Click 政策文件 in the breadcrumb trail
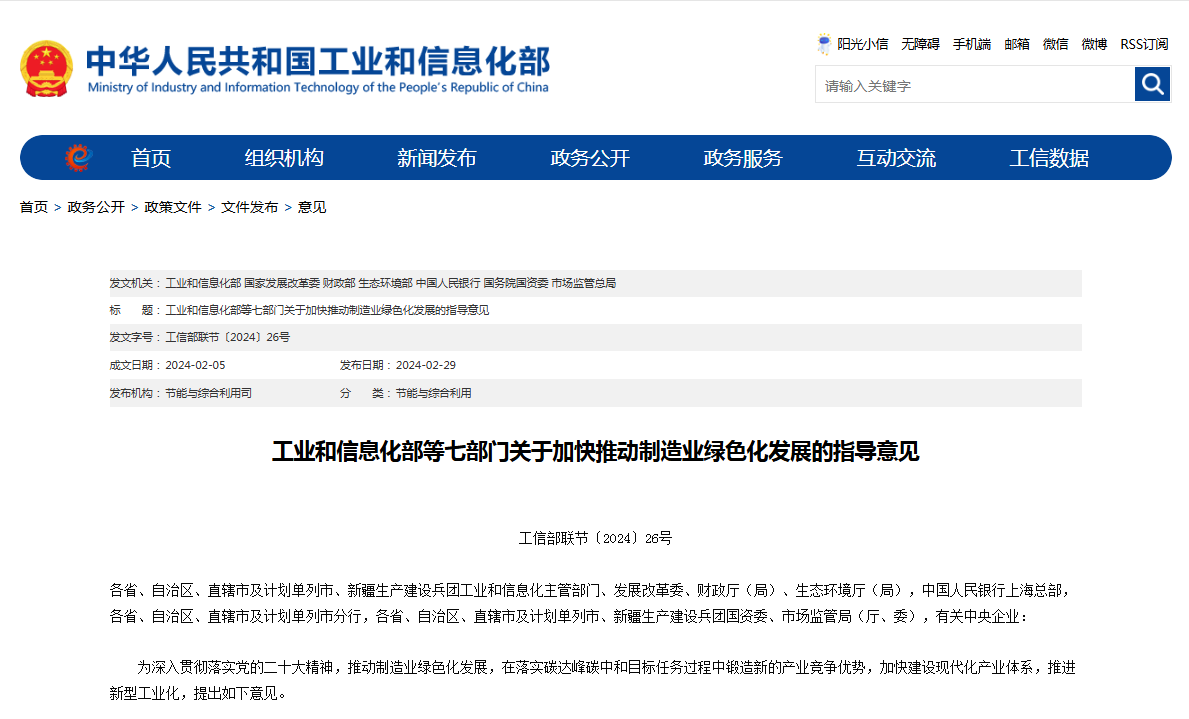Screen dimensions: 1189x719 pyautogui.click(x=173, y=207)
